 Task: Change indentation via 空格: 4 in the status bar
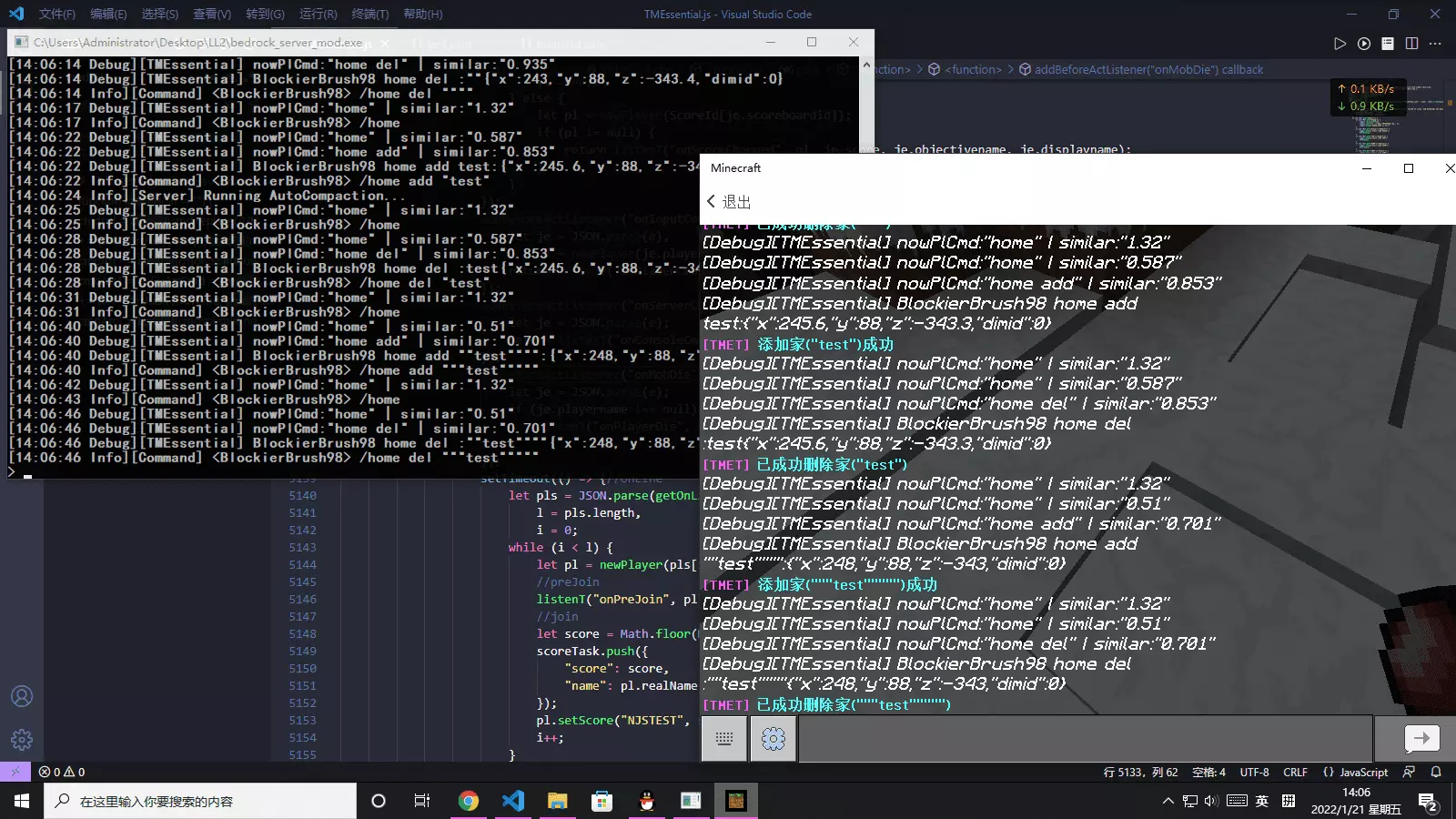[1208, 772]
